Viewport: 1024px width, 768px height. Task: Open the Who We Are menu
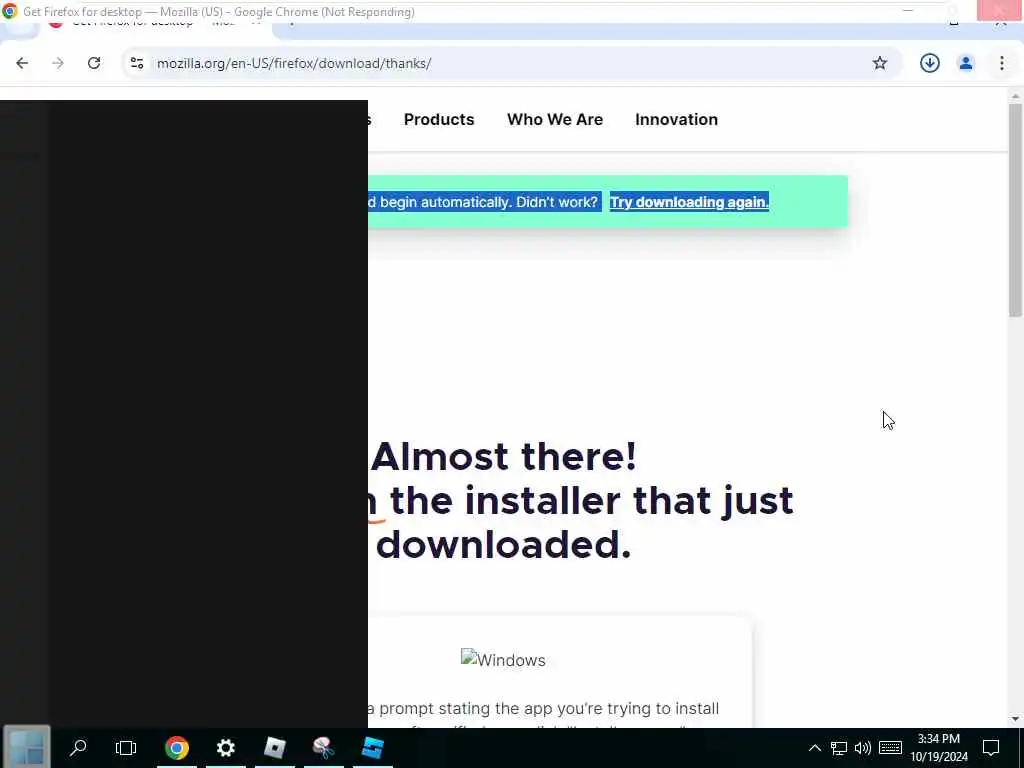tap(555, 120)
